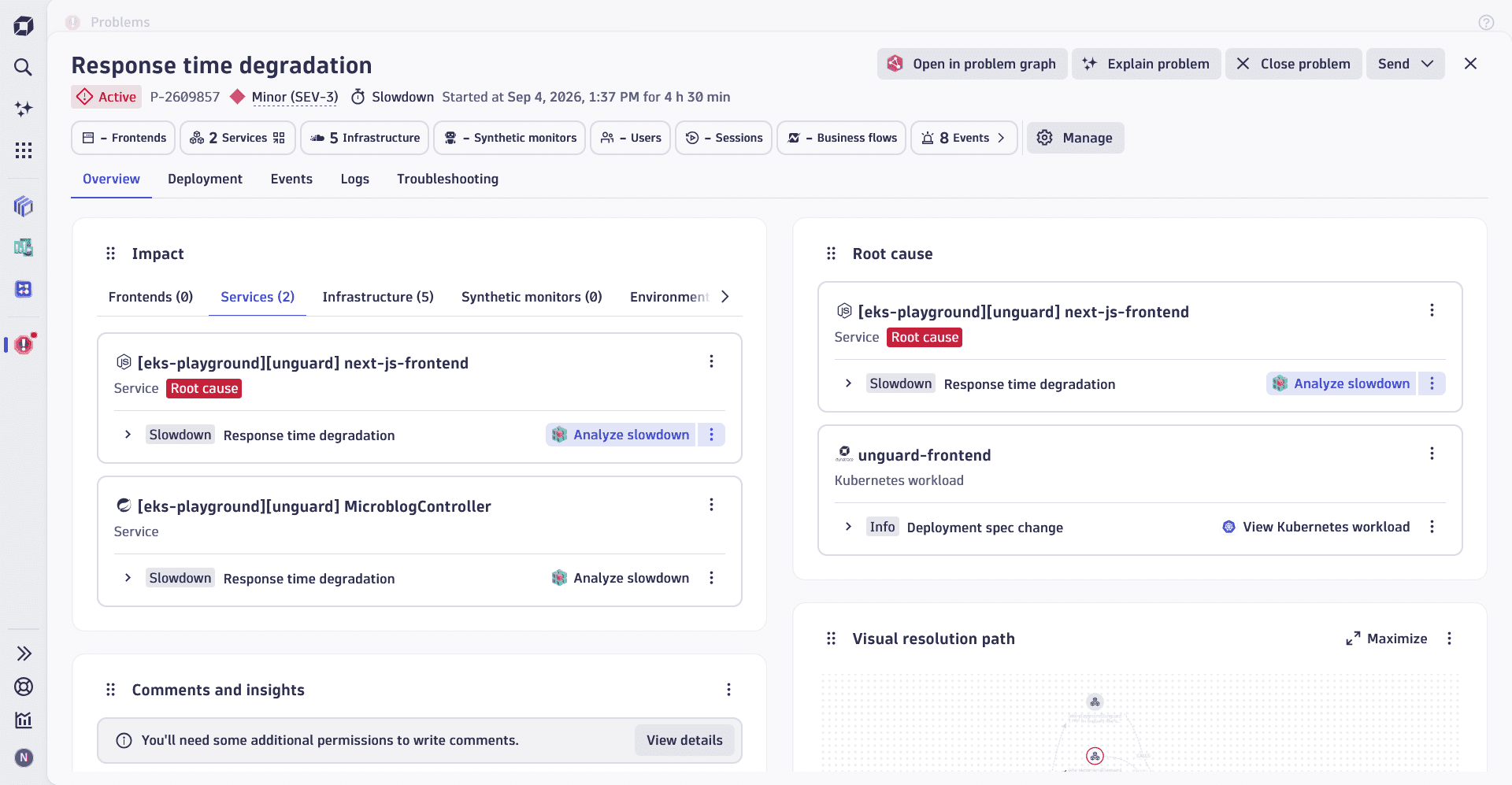Open Impact card next-js-frontend title
The image size is (1512, 785).
(303, 363)
